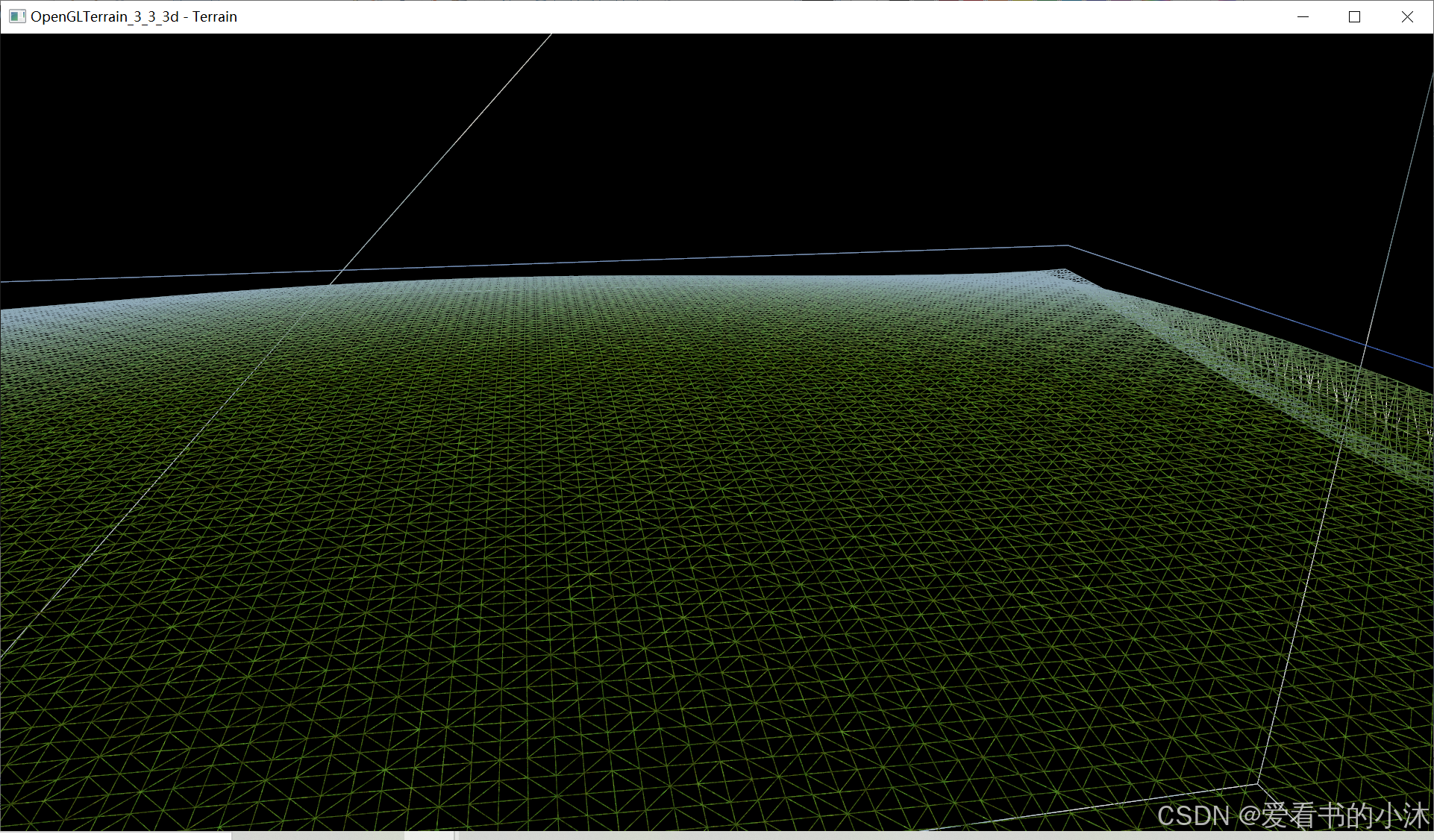Screen dimensions: 1434x840
Task: Click the white bounding box bottom-right corner vertex
Action: (1258, 783)
